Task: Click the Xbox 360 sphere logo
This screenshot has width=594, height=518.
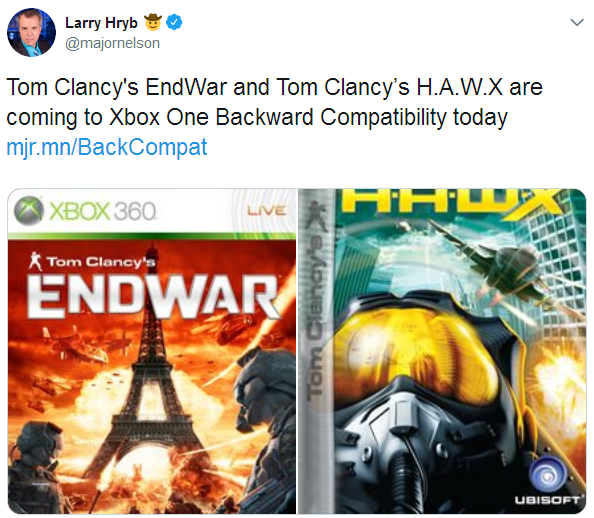Action: tap(28, 211)
